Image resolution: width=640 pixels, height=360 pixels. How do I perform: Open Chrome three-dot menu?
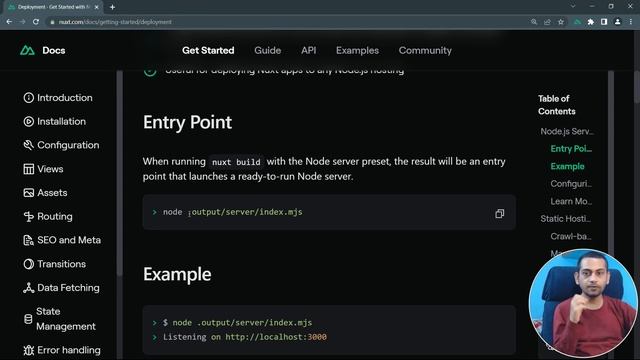(631, 22)
